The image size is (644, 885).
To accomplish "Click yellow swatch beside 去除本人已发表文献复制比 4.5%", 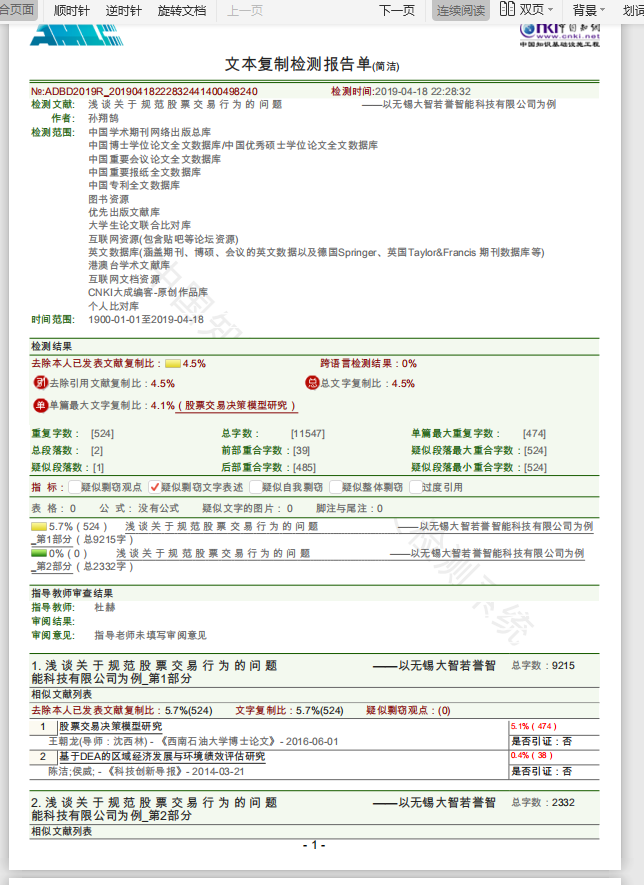I will coord(173,364).
